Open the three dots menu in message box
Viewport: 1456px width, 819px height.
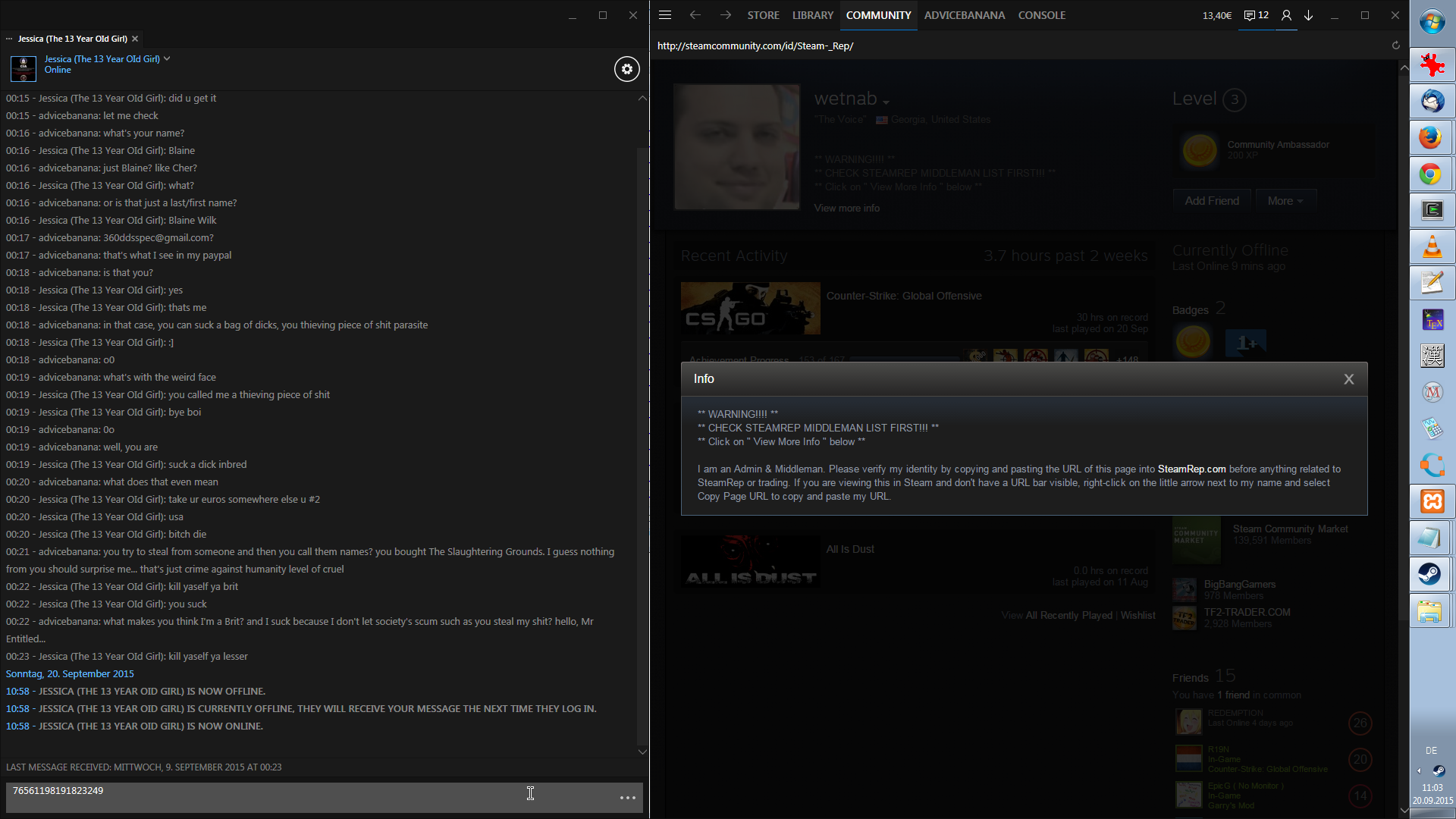click(627, 798)
